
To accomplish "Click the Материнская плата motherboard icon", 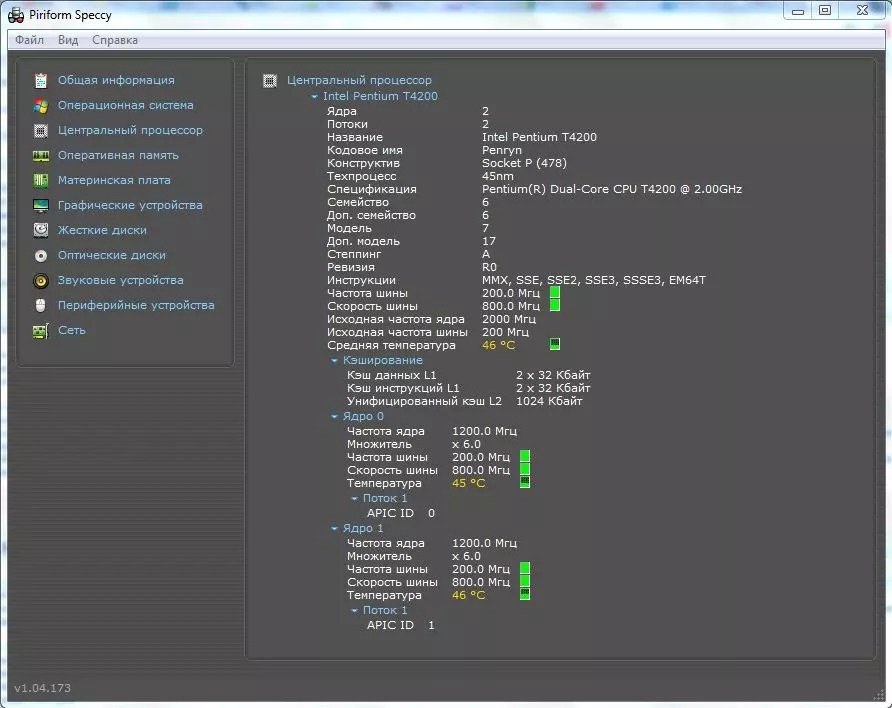I will point(41,180).
